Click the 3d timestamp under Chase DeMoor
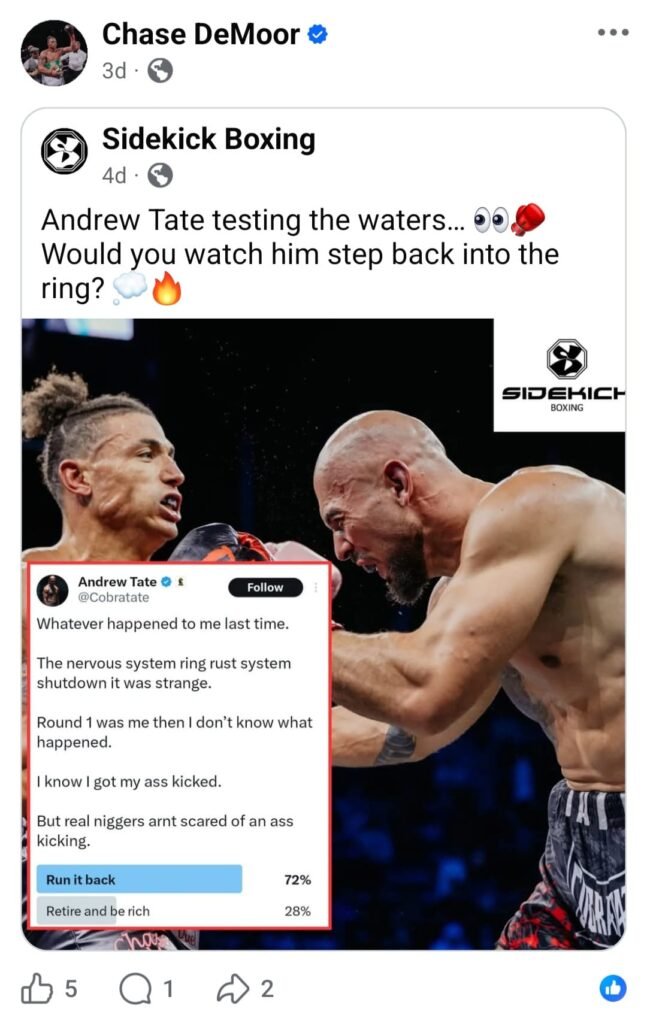Viewport: 647px width, 1024px height. (114, 71)
